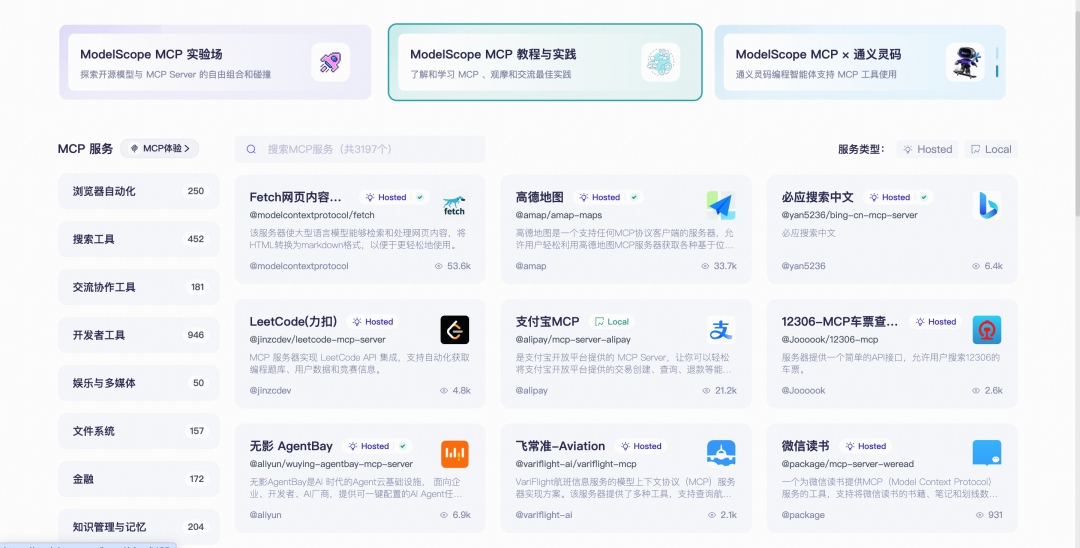Screen dimensions: 1080x548
Task: Select 开发者工具 category
Action: click(138, 335)
